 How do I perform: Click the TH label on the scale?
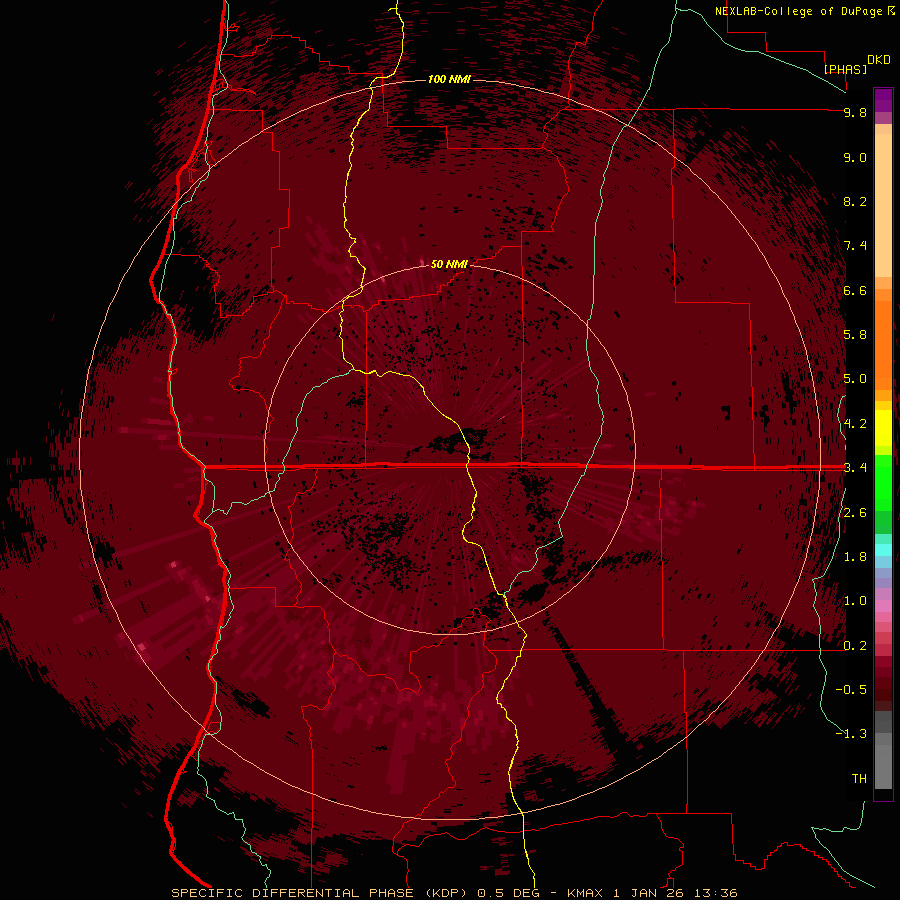click(859, 779)
